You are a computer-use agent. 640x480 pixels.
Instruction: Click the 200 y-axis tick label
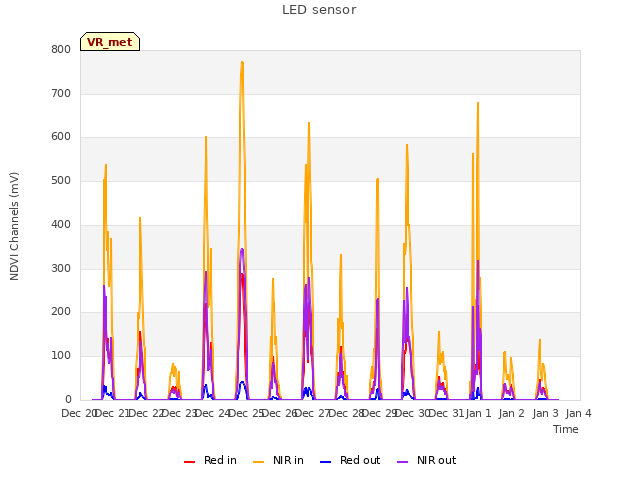pyautogui.click(x=61, y=311)
